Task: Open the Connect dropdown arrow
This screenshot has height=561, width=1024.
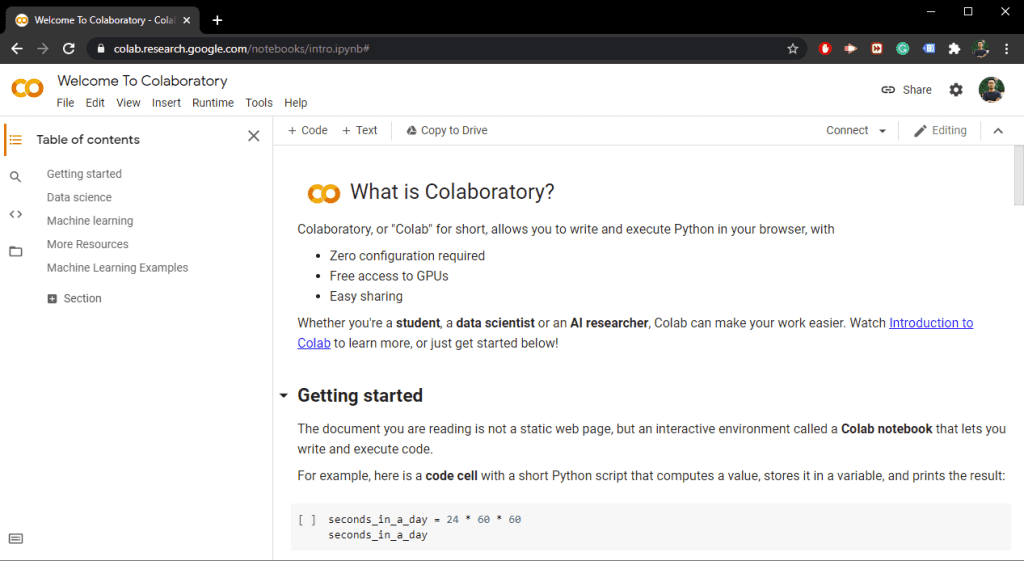Action: click(x=882, y=131)
